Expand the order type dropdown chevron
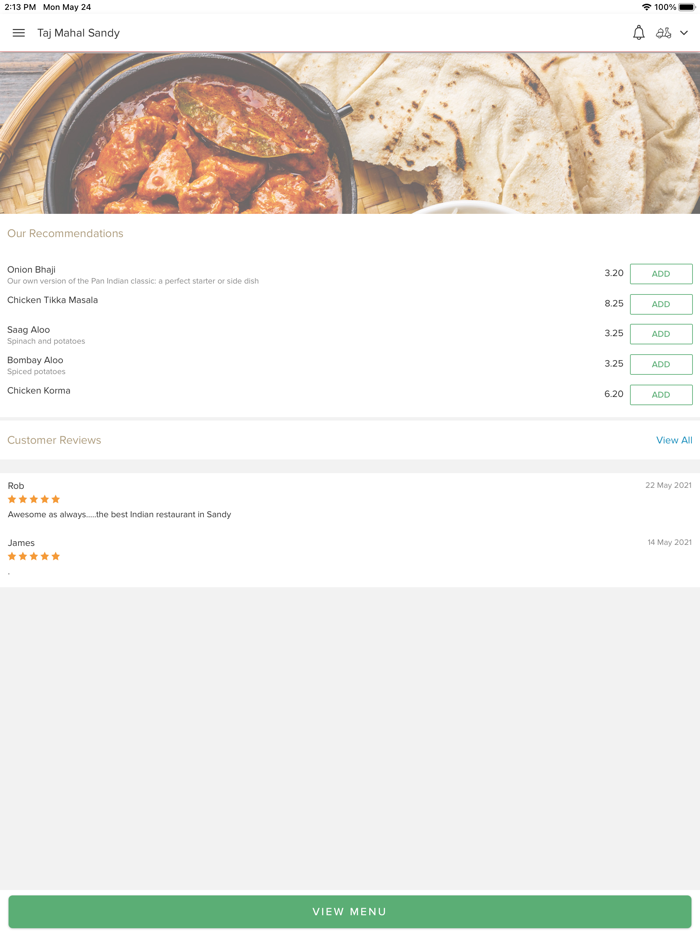The height and width of the screenshot is (934, 700). click(x=684, y=33)
